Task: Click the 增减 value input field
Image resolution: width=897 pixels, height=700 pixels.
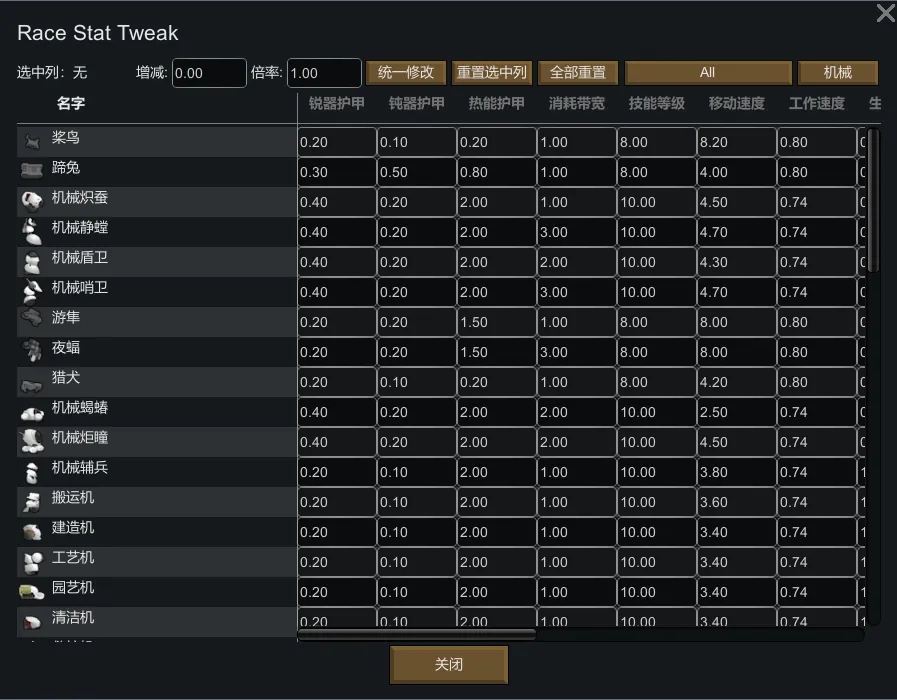Action: point(209,73)
